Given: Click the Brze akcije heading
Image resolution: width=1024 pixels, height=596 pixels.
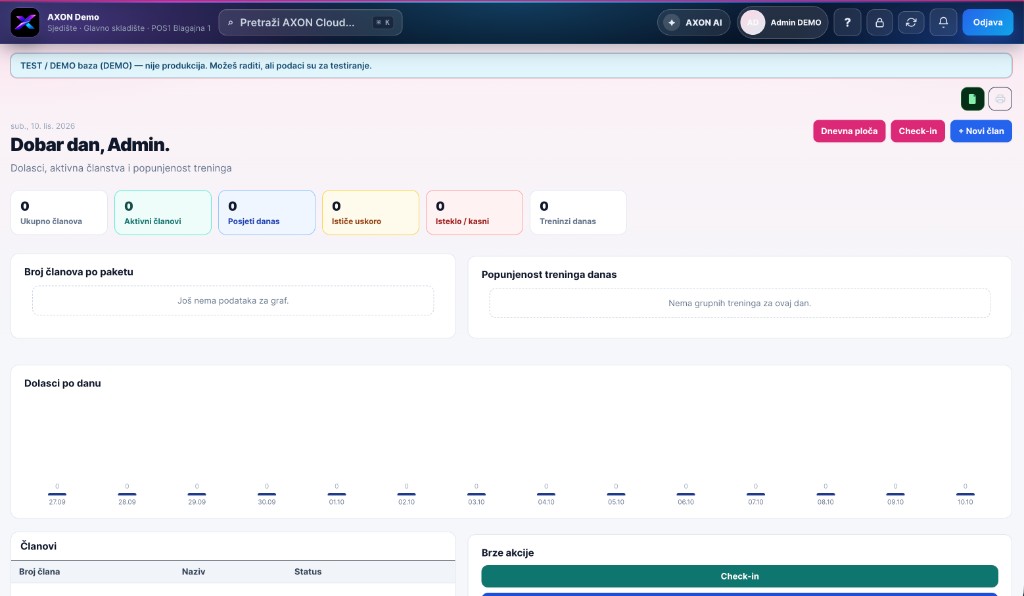Looking at the screenshot, I should [507, 552].
